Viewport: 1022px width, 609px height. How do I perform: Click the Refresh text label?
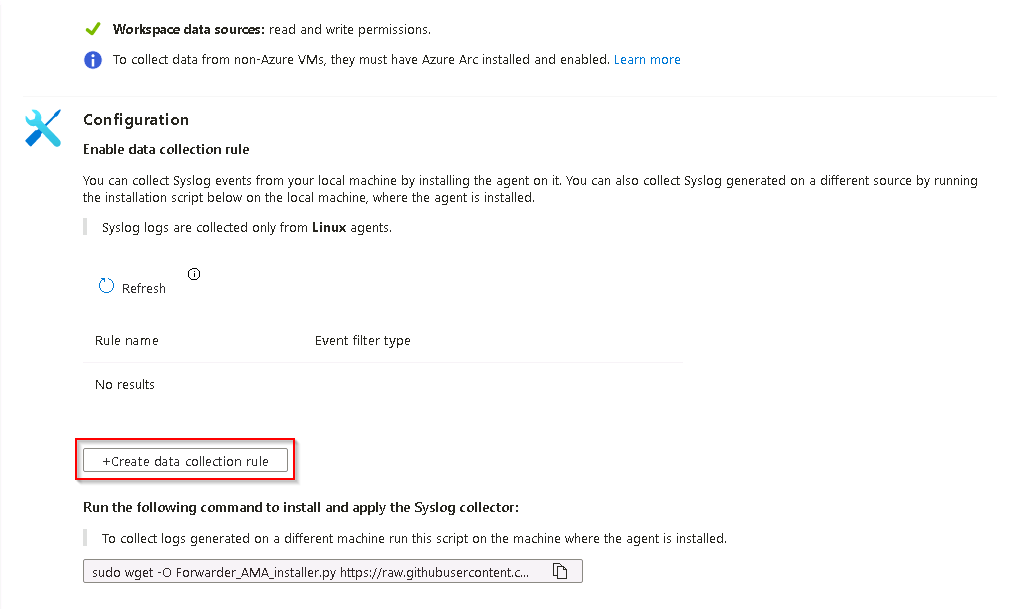coord(143,288)
